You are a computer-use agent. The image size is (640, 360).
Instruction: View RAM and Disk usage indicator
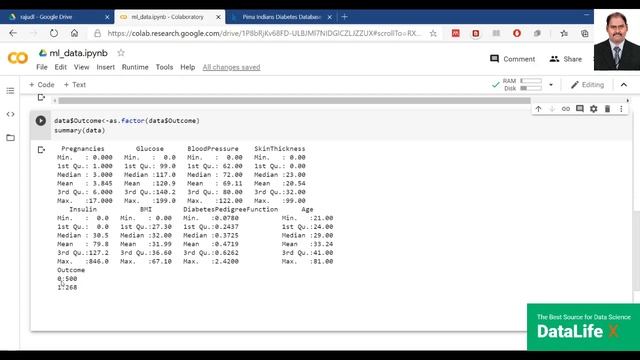[x=522, y=84]
